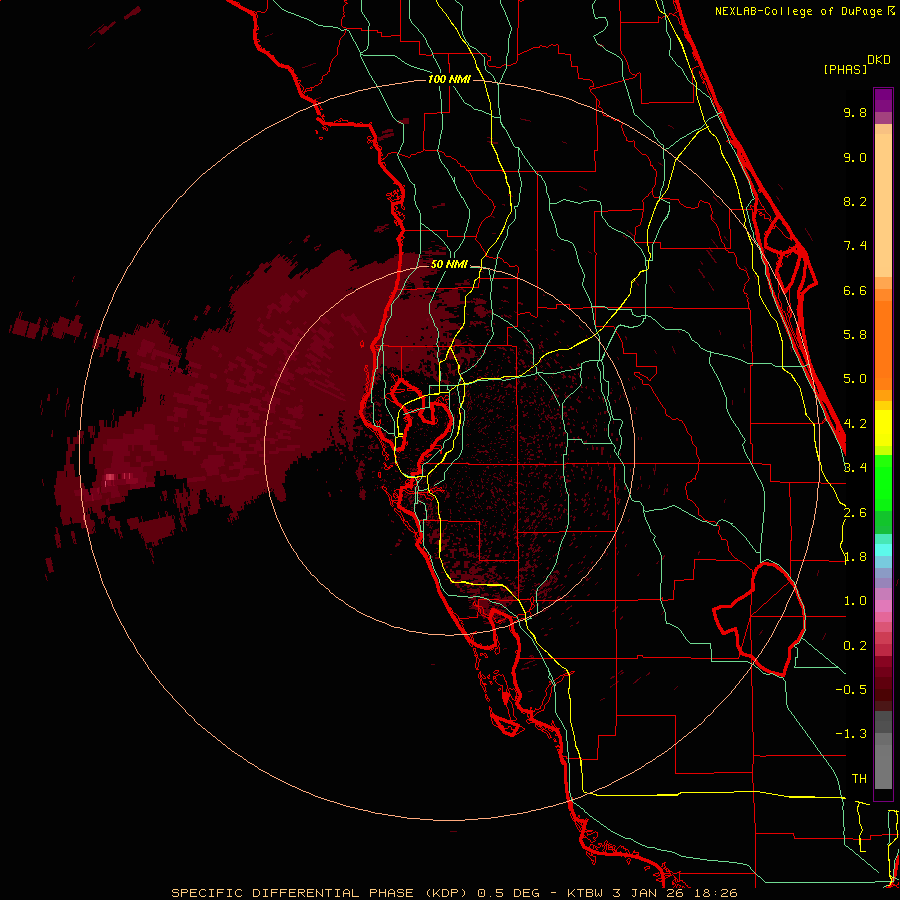The height and width of the screenshot is (900, 900).
Task: Select the 100 NMI range ring label
Action: pos(449,79)
